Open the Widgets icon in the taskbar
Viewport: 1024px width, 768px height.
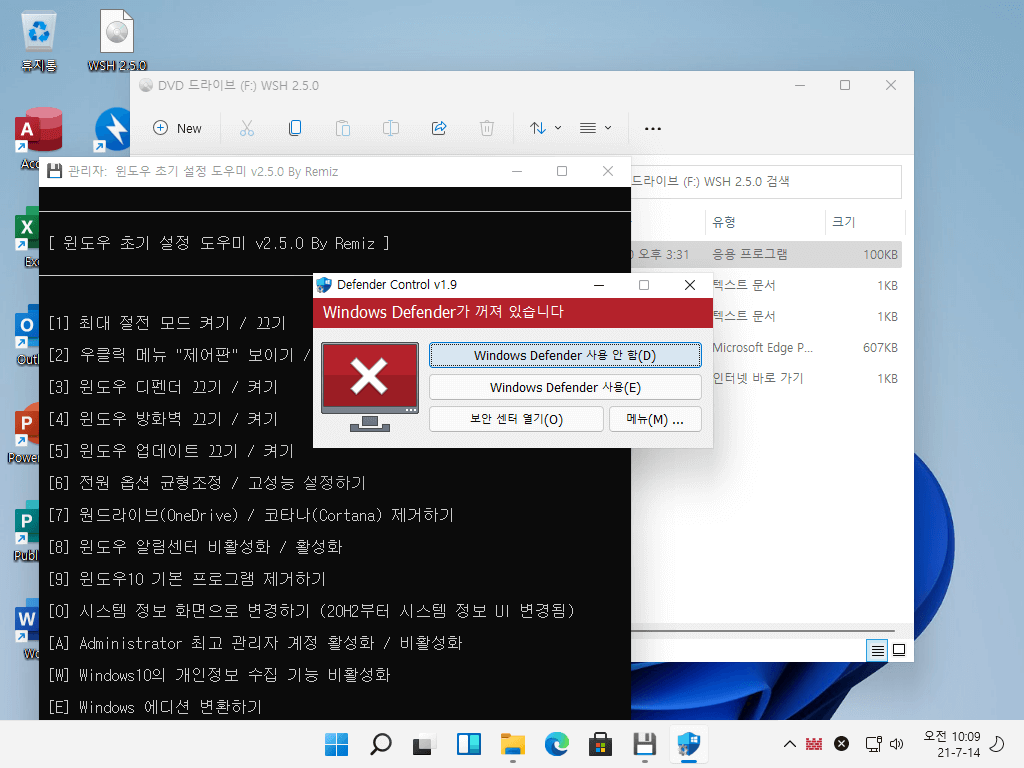click(x=469, y=744)
